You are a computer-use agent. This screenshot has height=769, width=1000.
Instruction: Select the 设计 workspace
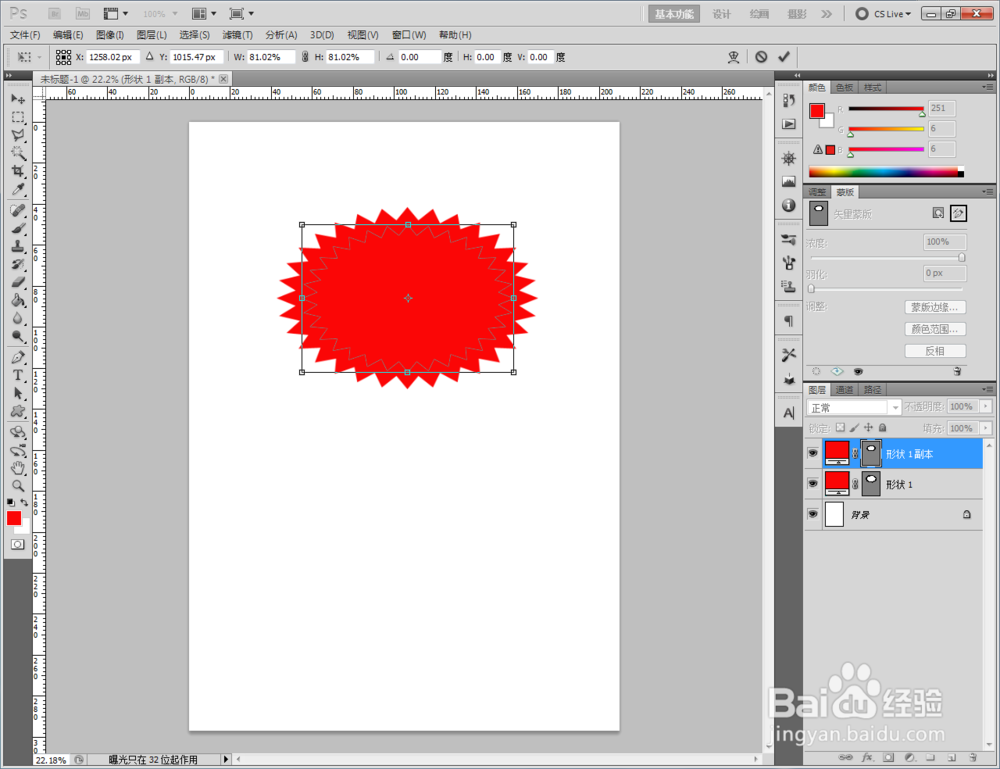pyautogui.click(x=721, y=14)
